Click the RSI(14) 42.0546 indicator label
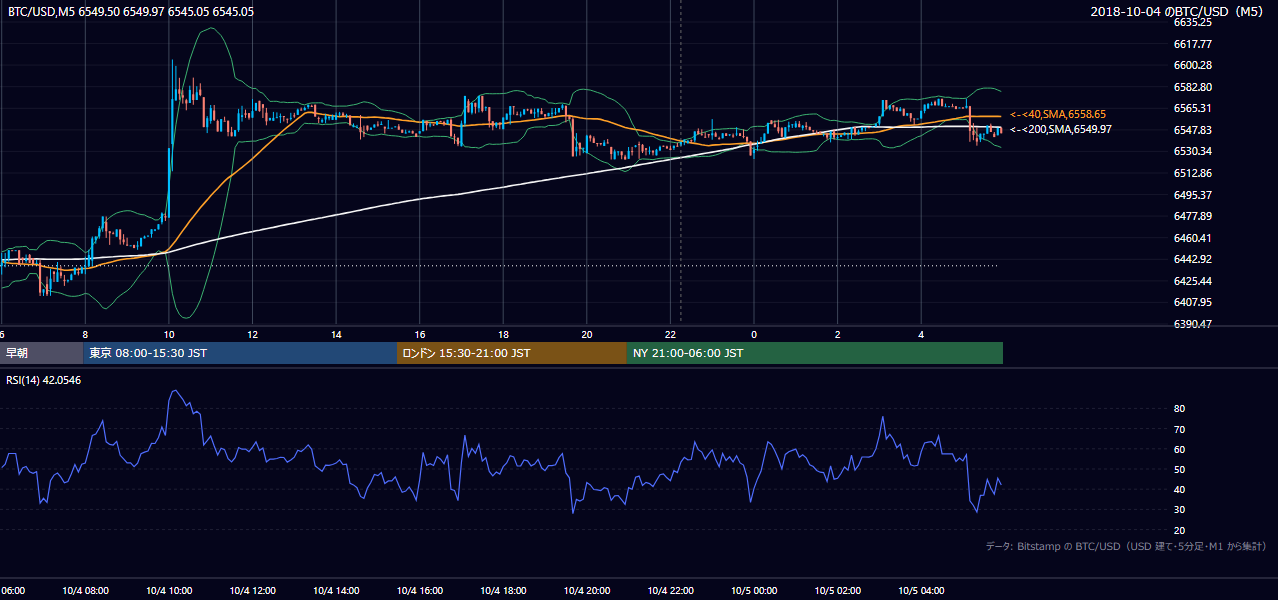Viewport: 1278px width, 600px height. [44, 379]
